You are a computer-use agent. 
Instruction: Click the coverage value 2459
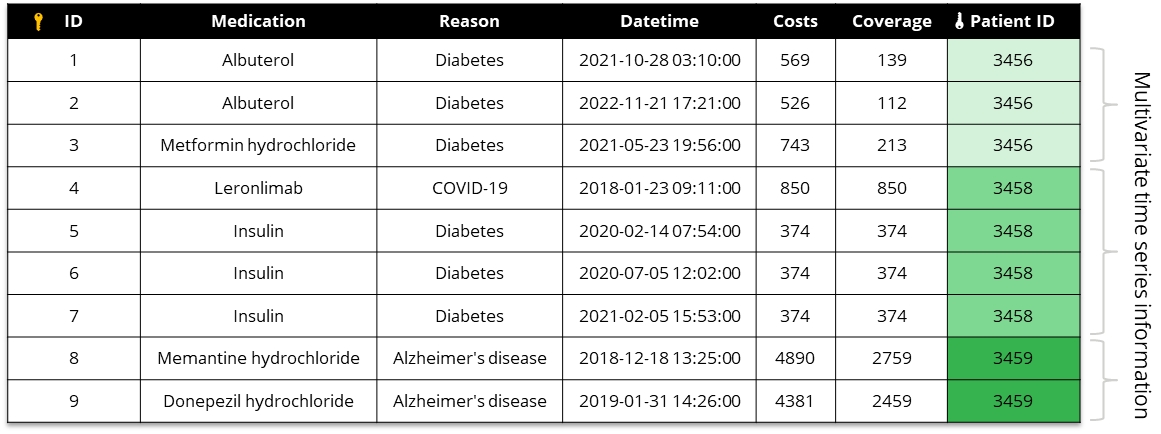(891, 401)
